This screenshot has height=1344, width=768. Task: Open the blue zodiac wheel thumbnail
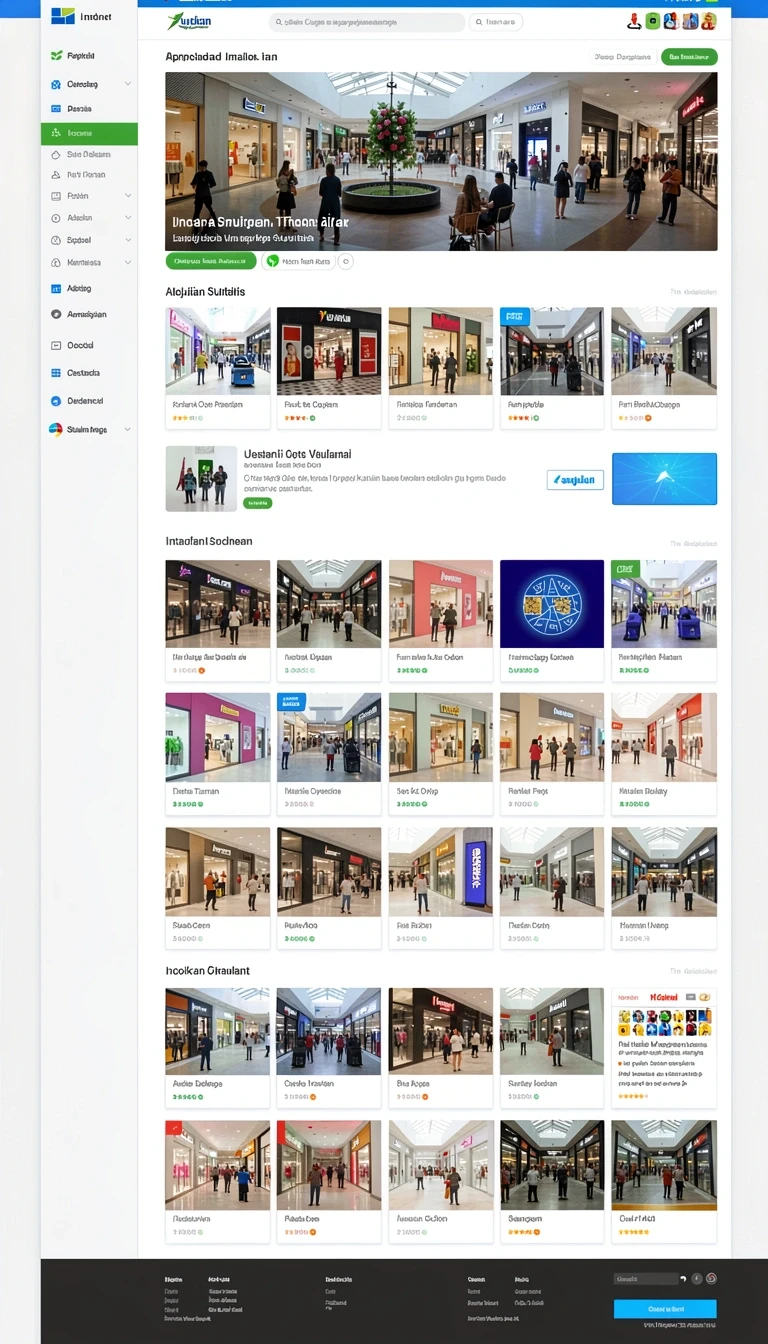click(552, 604)
